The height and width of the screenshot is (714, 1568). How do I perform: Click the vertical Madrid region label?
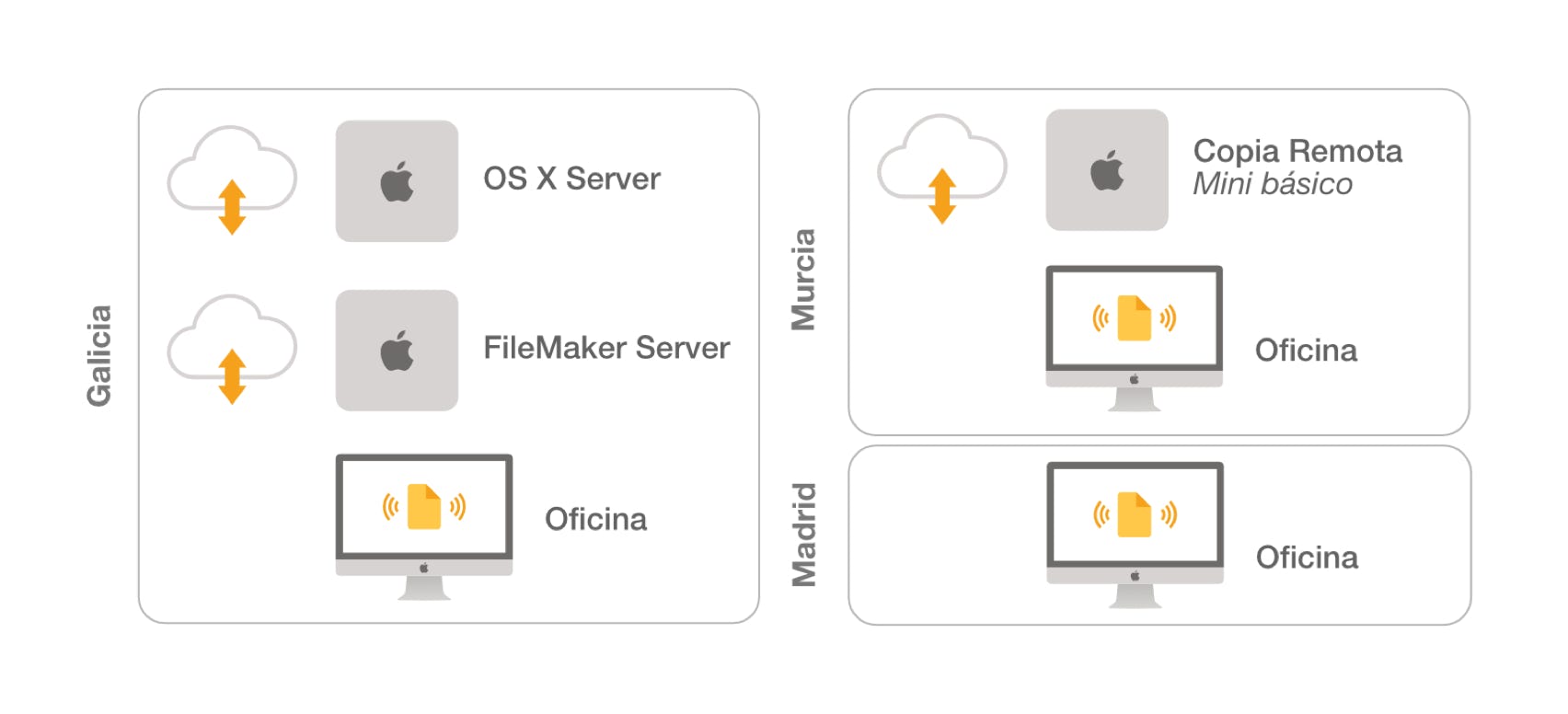click(803, 535)
